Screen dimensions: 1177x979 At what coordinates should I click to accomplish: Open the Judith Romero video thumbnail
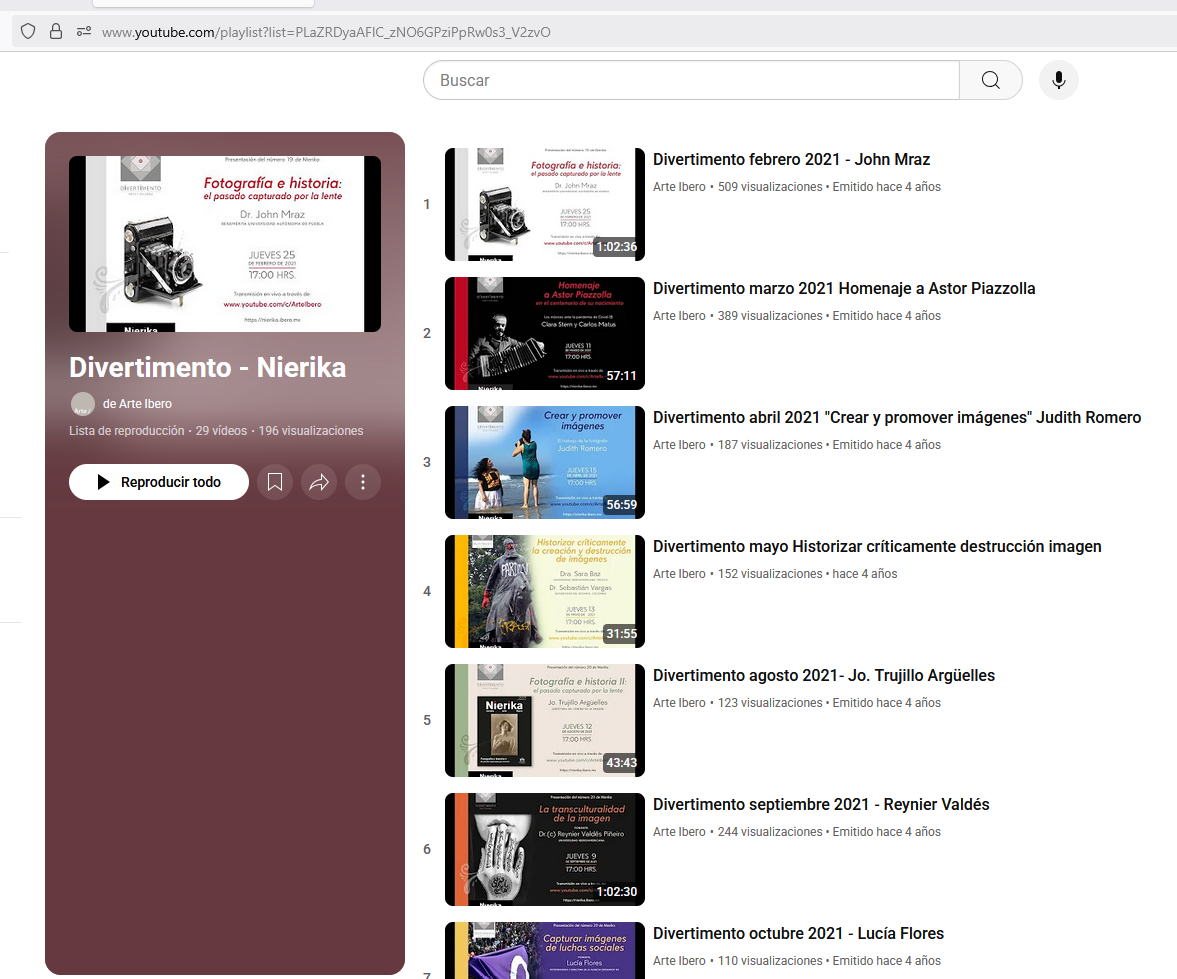[x=545, y=462]
